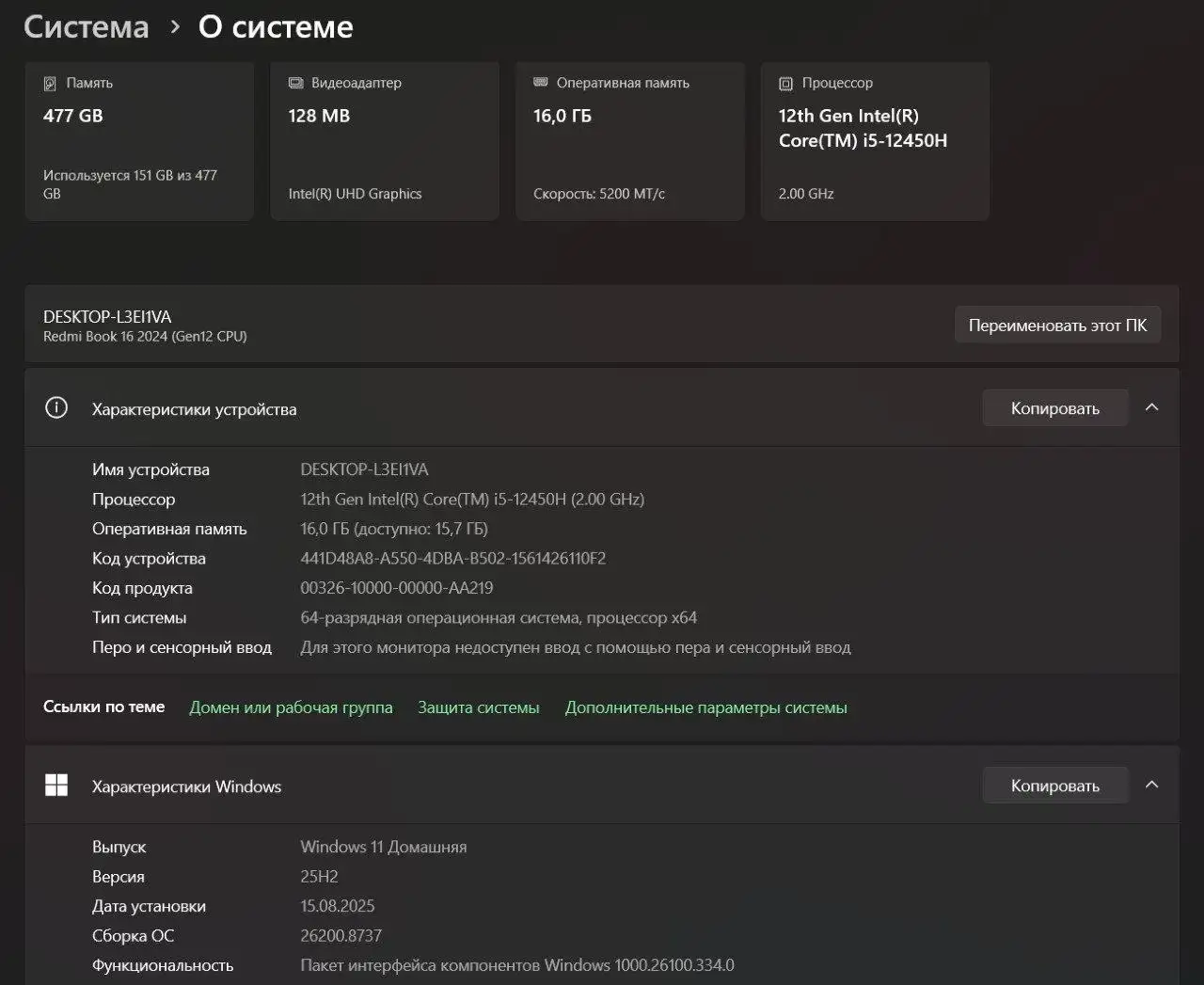
Task: Select version value 25H2
Action: tap(319, 877)
